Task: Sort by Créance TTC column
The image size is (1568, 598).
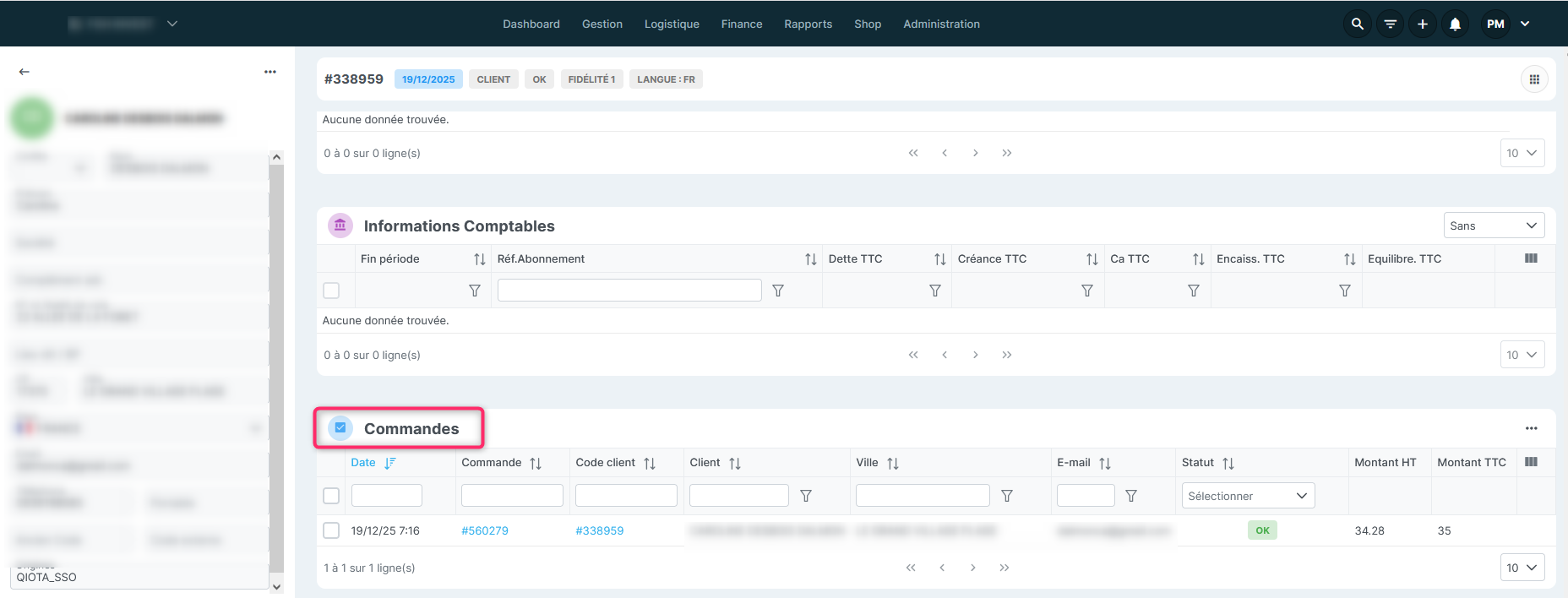Action: tap(1092, 259)
